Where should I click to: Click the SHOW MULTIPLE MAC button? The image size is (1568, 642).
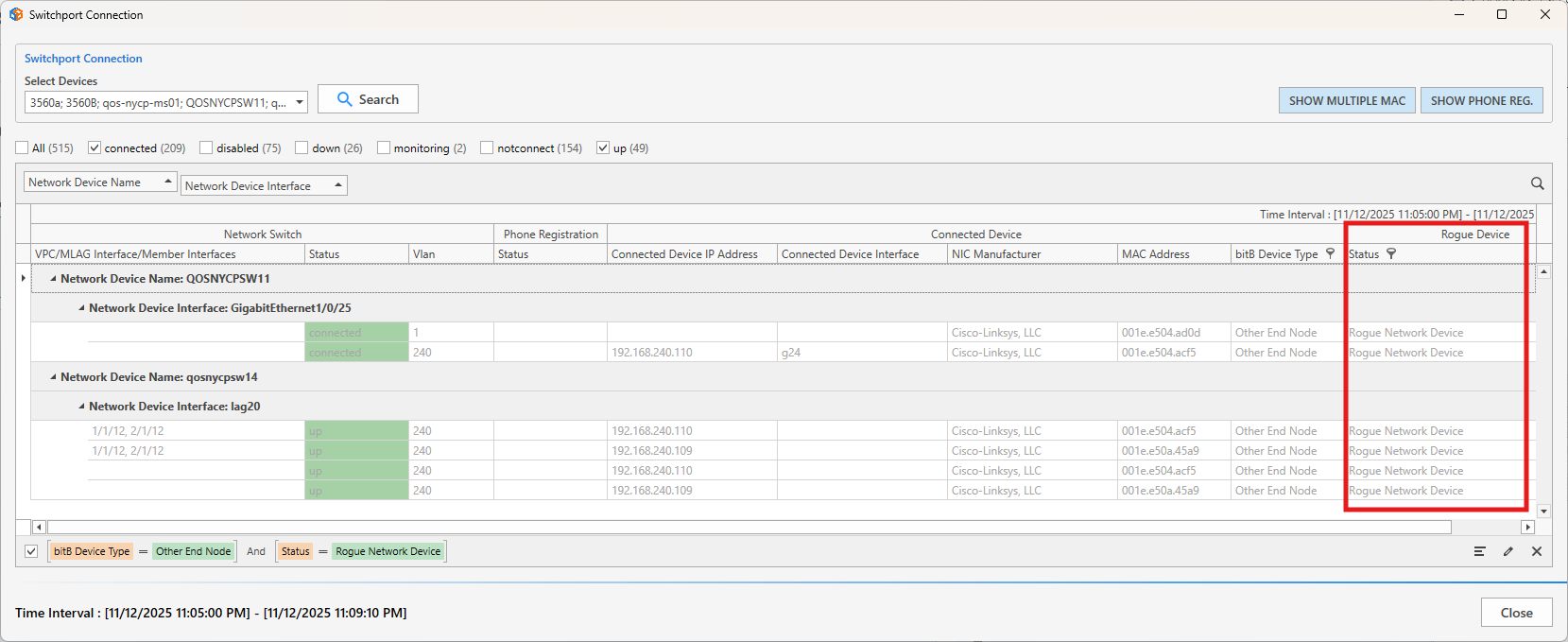click(1347, 100)
